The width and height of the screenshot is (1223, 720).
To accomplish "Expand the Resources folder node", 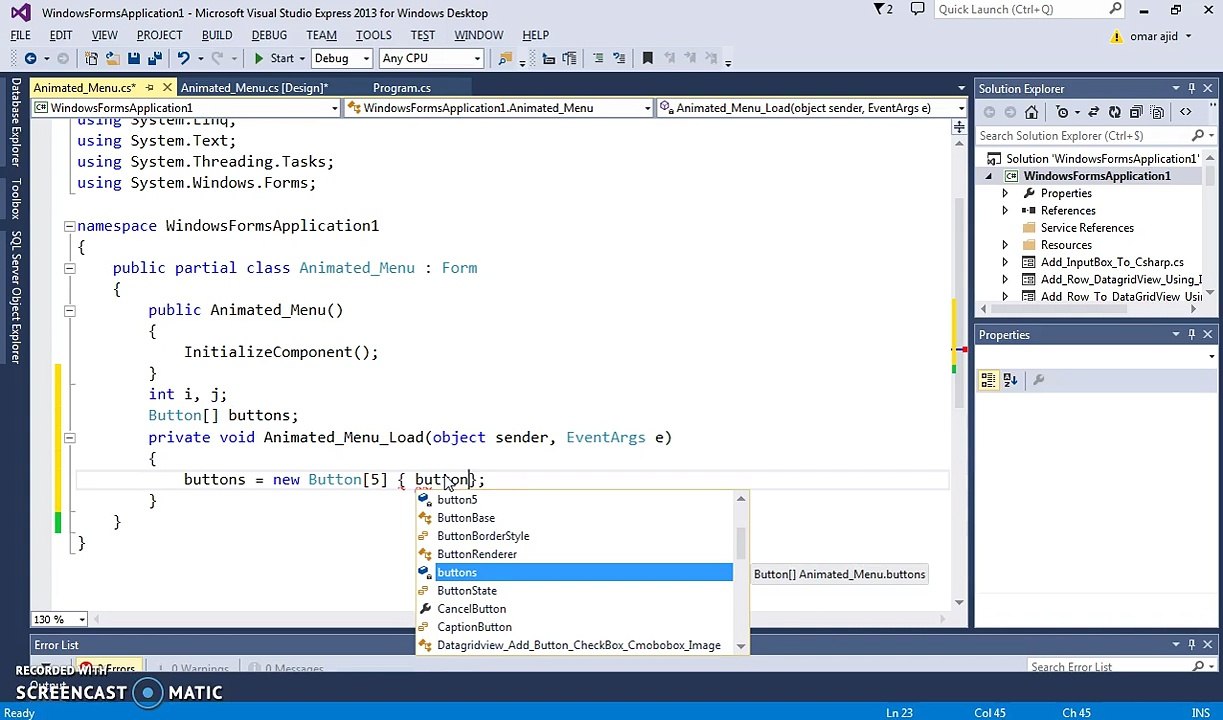I will tap(1005, 245).
